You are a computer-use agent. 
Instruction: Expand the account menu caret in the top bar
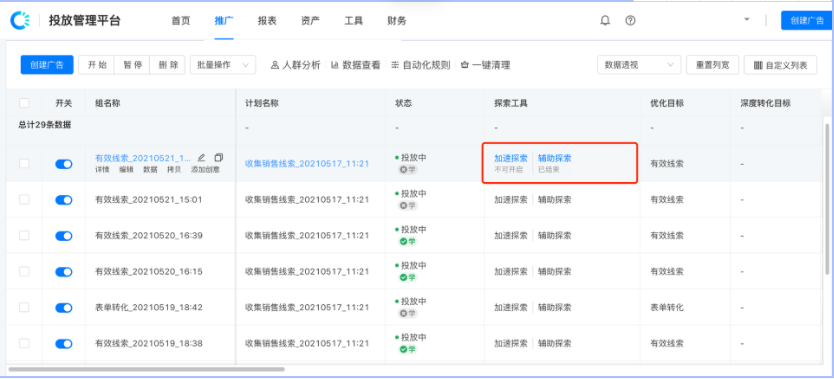747,20
